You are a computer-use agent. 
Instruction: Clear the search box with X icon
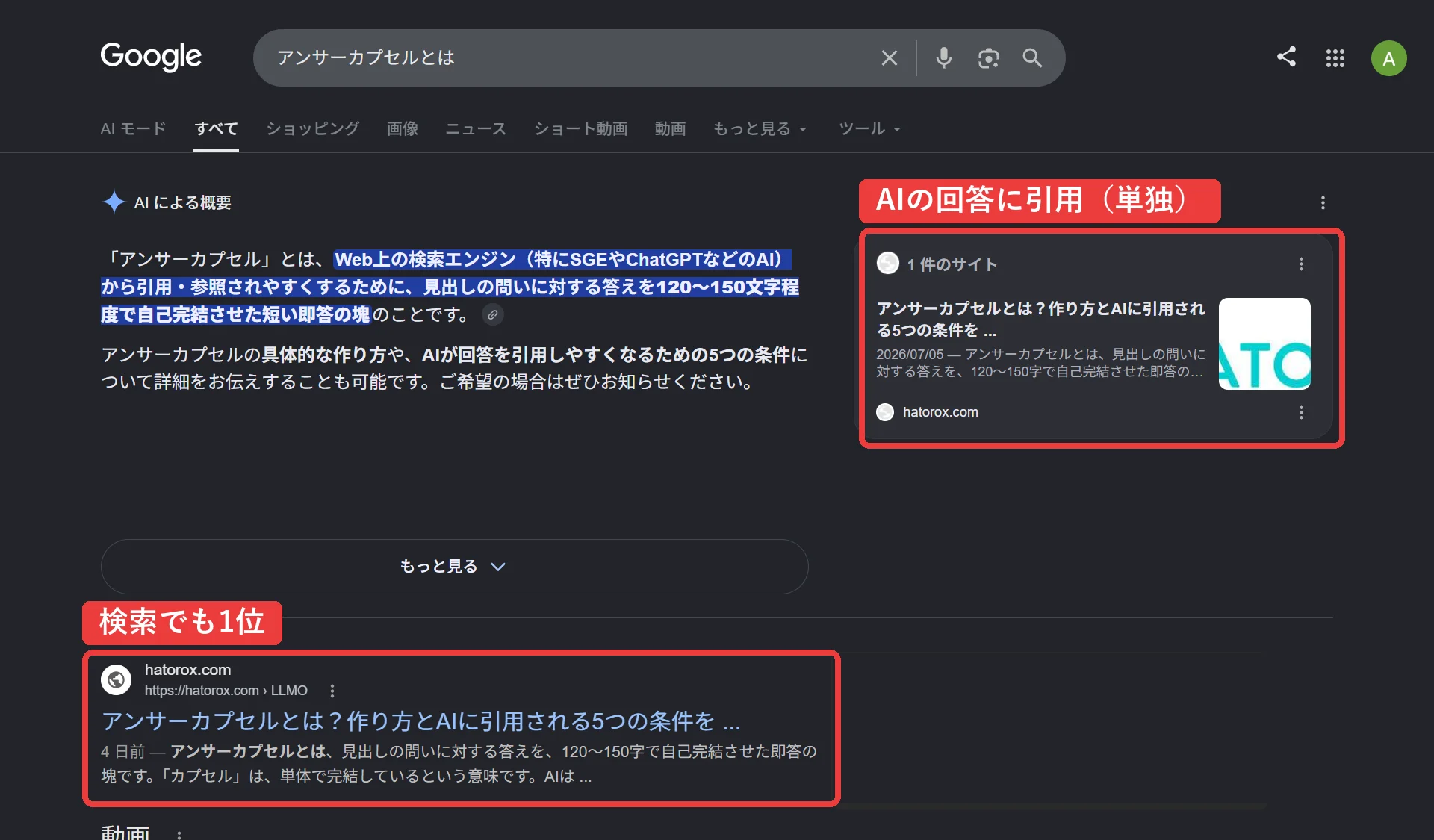point(889,57)
